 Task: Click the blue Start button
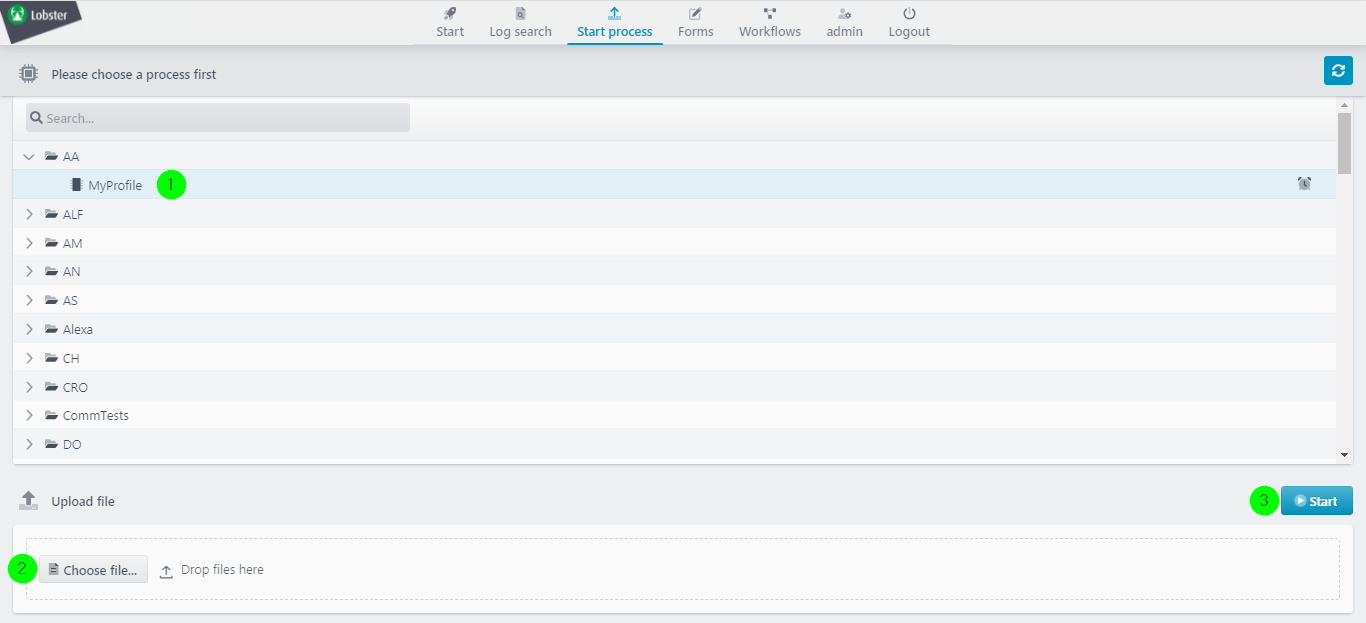1316,501
